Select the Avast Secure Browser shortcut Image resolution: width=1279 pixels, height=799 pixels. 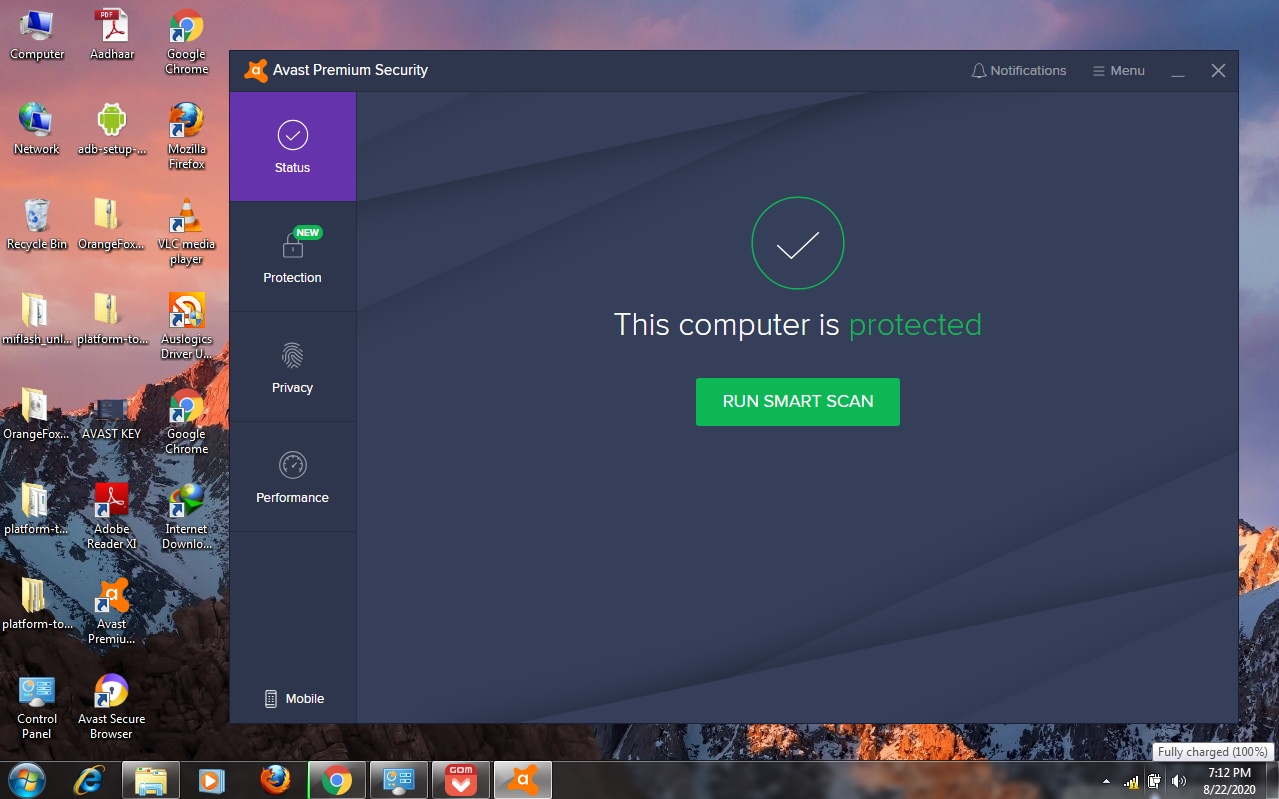point(112,707)
